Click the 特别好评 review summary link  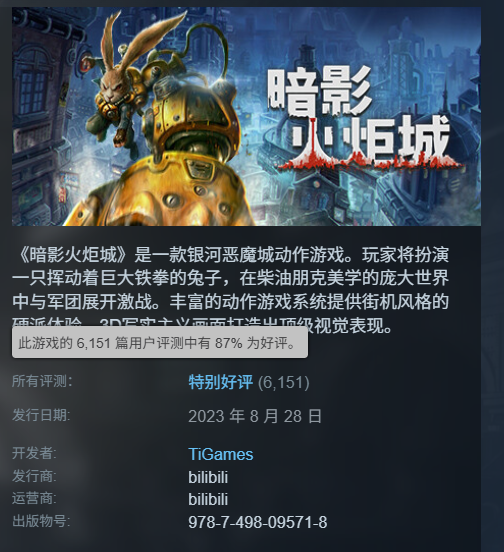pos(221,382)
